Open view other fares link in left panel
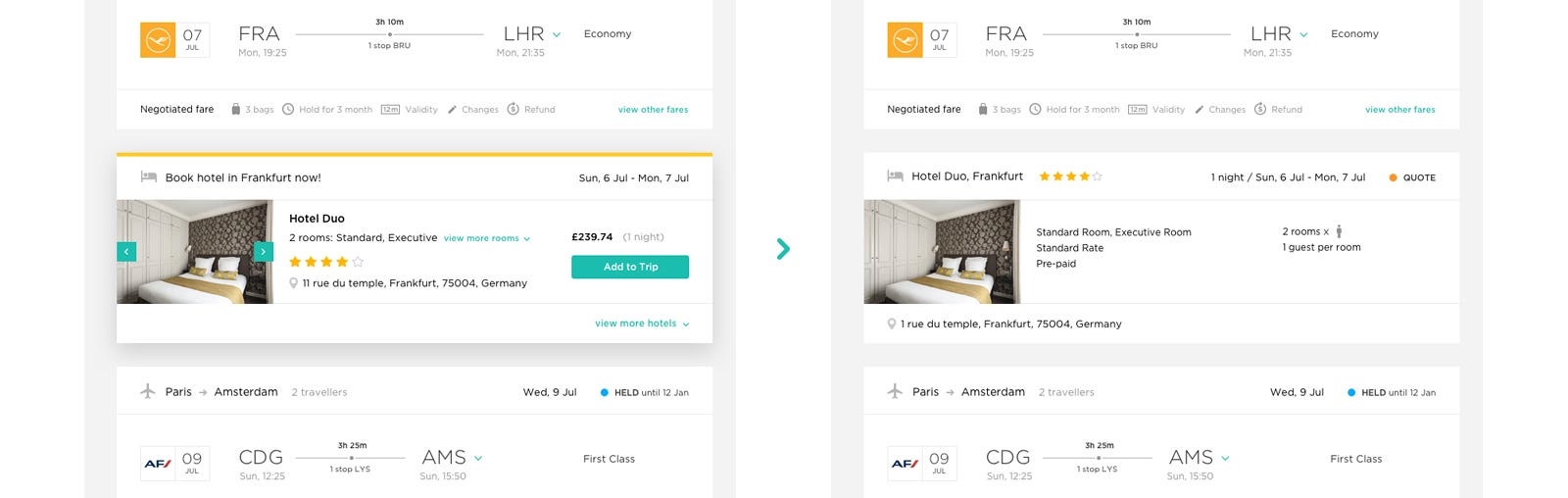 pos(653,110)
